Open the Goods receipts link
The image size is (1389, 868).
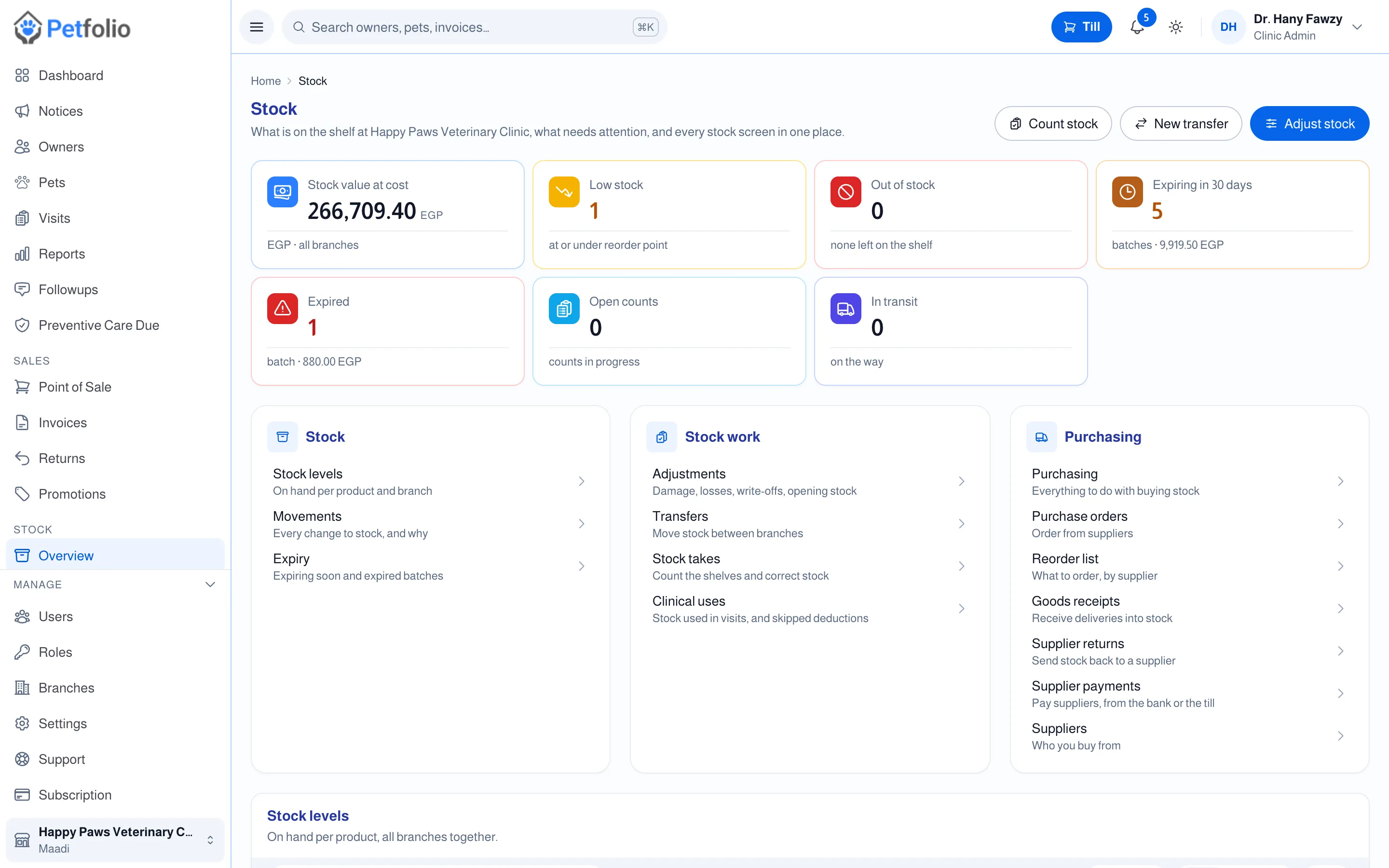point(1189,609)
